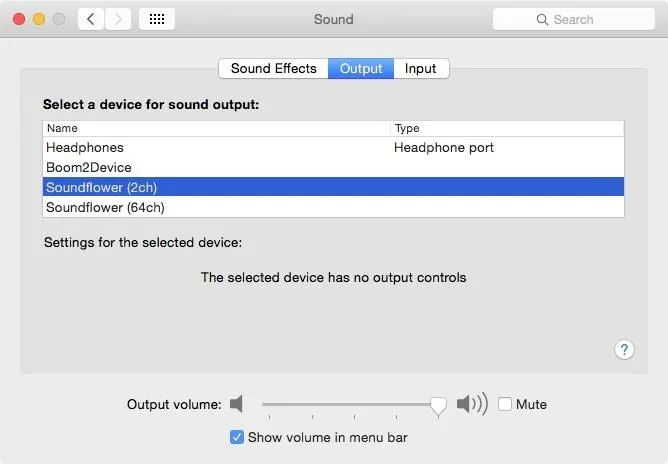Open the help question mark button
The width and height of the screenshot is (668, 464).
[x=624, y=350]
